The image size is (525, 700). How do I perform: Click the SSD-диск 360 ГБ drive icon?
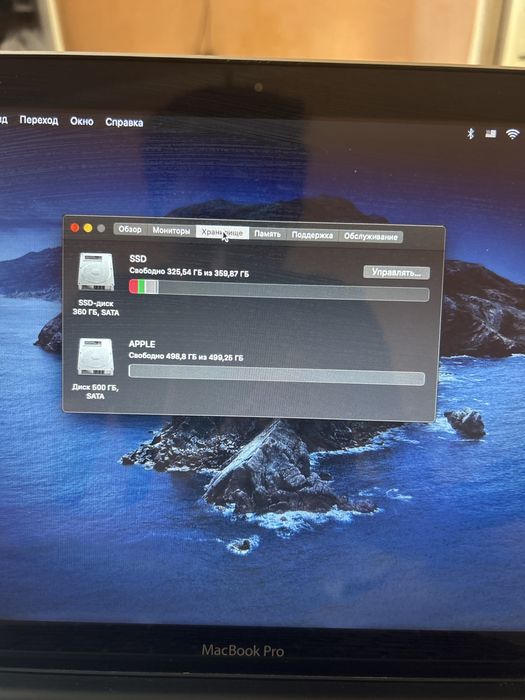96,272
